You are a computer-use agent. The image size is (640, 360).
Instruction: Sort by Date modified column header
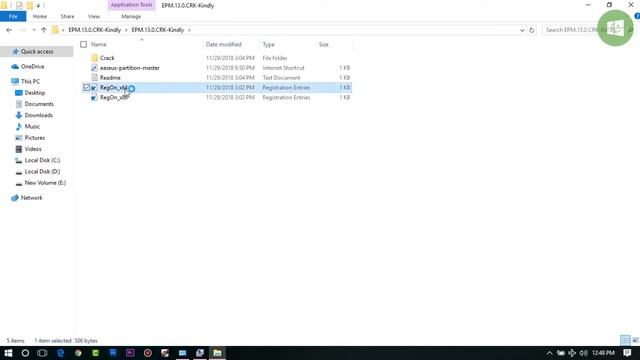coord(223,44)
